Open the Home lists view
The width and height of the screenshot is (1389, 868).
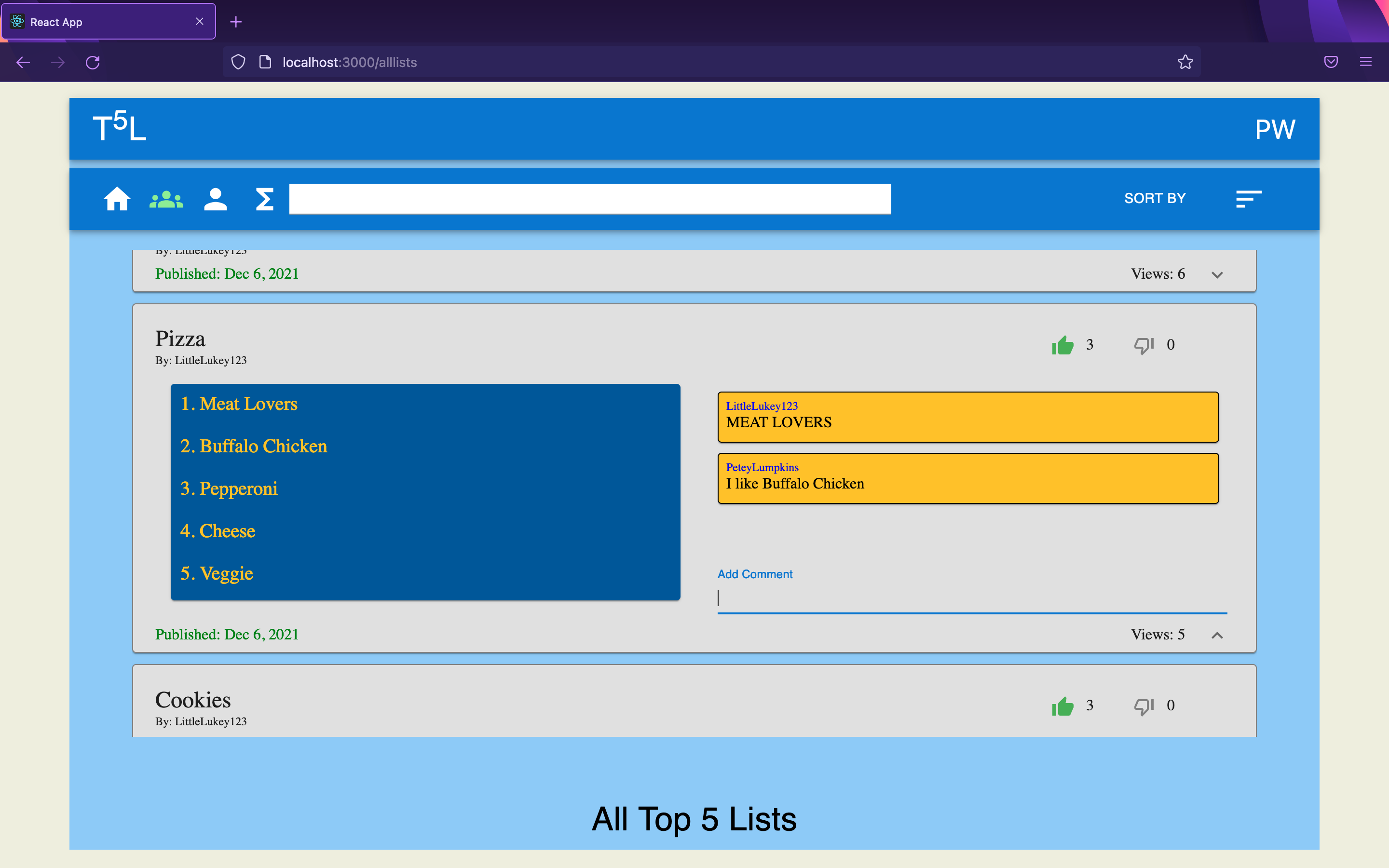coord(117,199)
